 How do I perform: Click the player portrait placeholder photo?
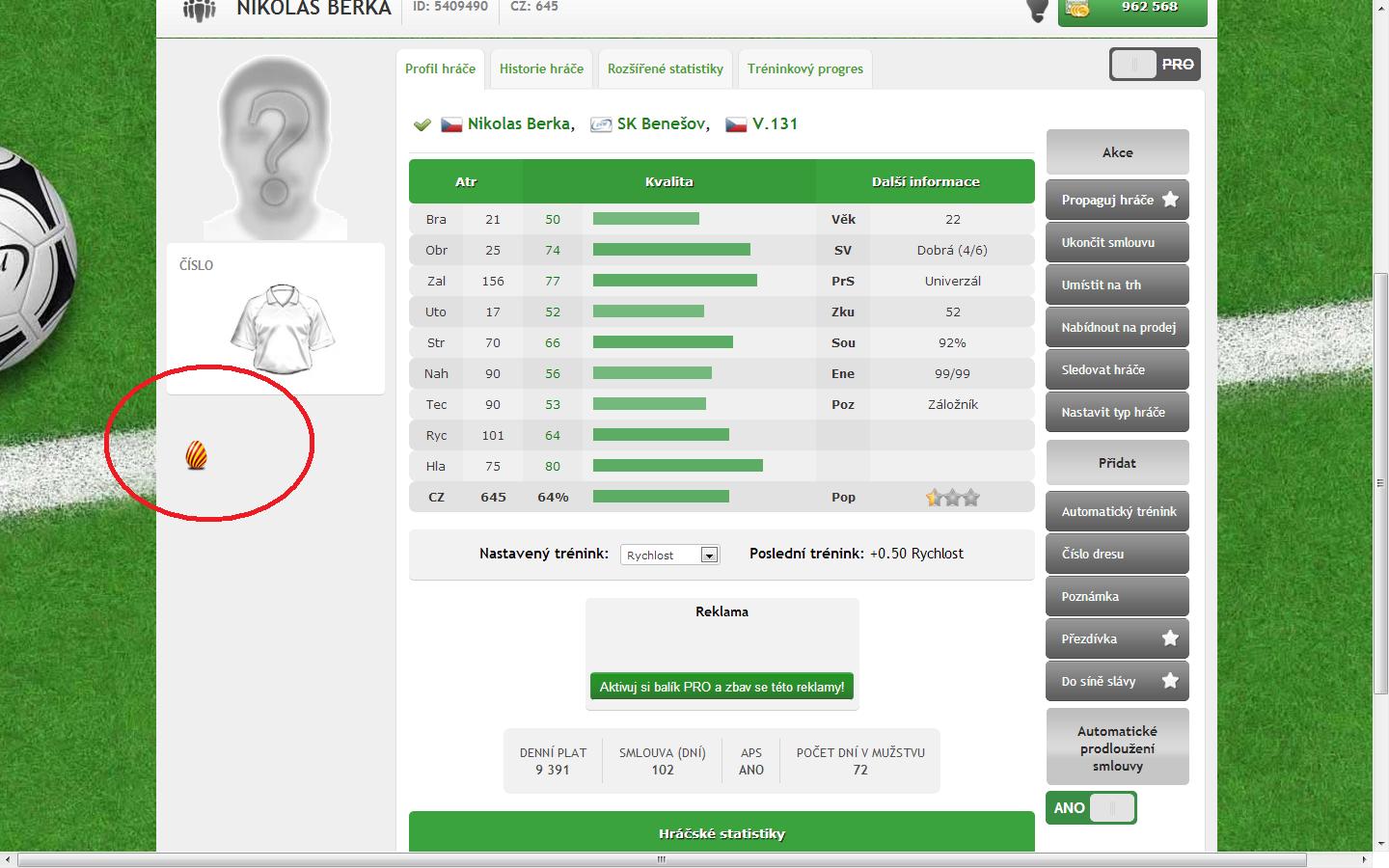[275, 147]
